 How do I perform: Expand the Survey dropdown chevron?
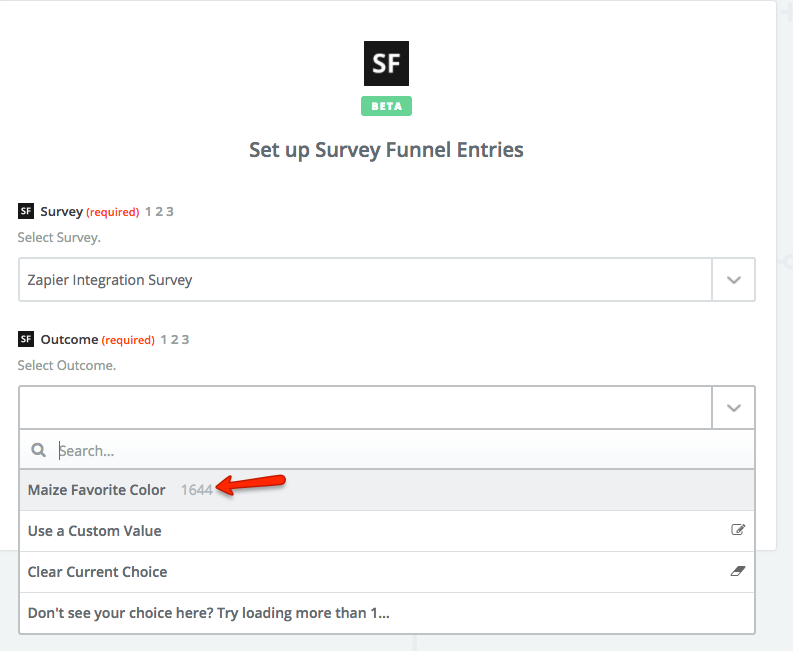[733, 280]
